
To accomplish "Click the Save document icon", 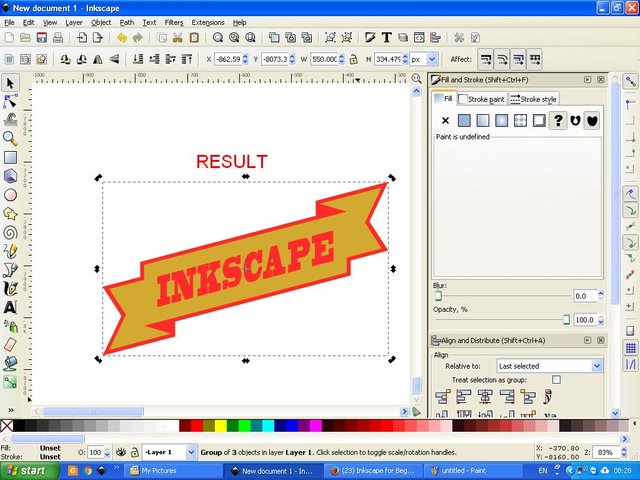I will click(x=41, y=38).
